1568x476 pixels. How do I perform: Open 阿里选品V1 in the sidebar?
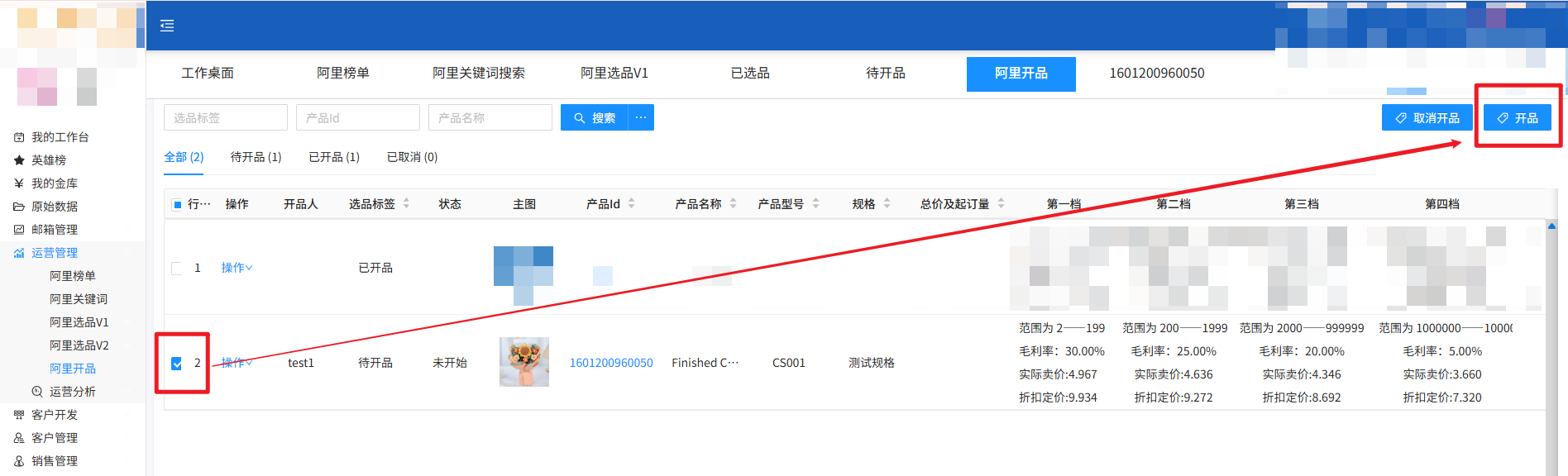(79, 322)
